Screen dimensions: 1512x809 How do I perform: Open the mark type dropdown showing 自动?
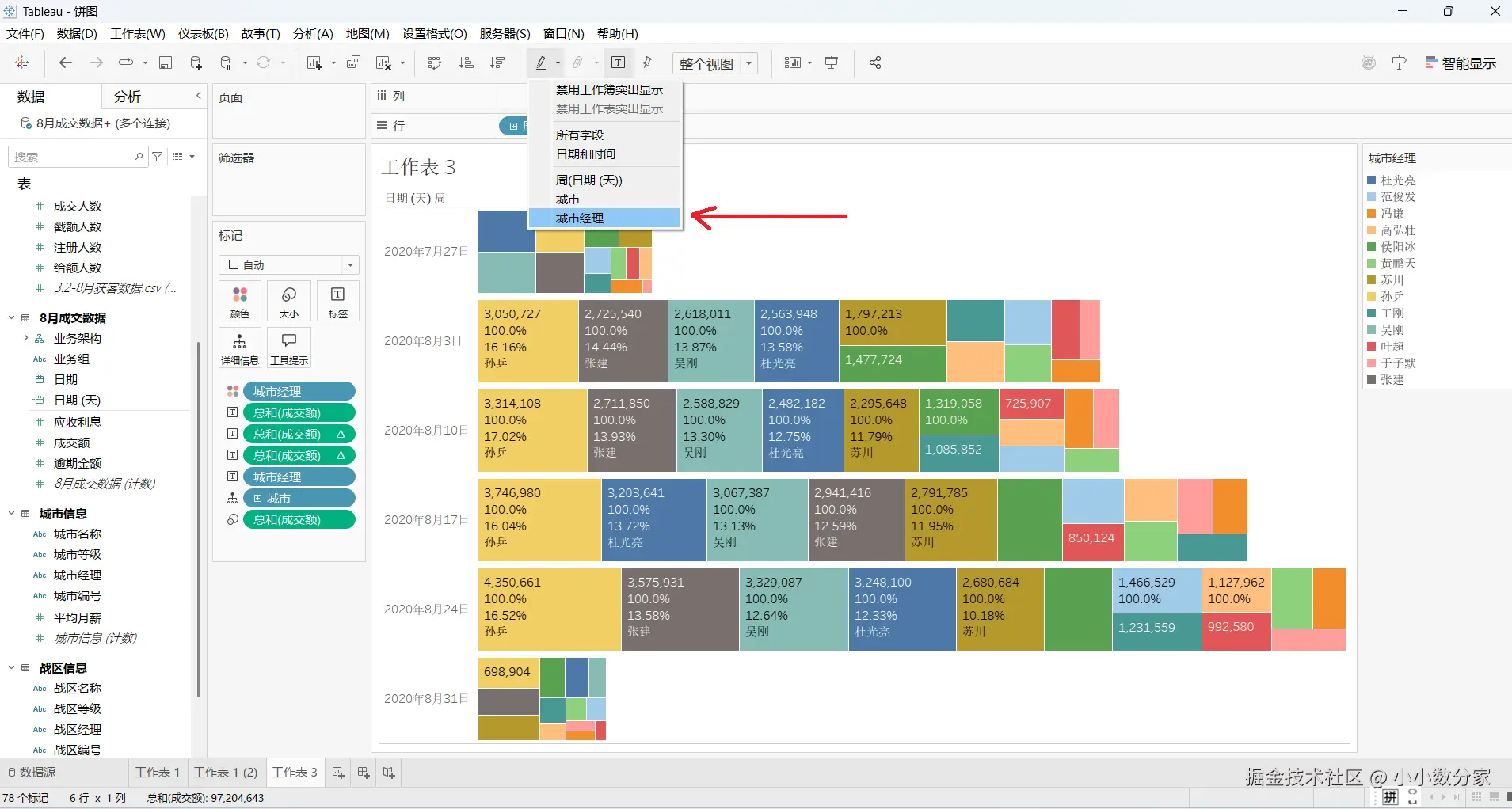[289, 264]
